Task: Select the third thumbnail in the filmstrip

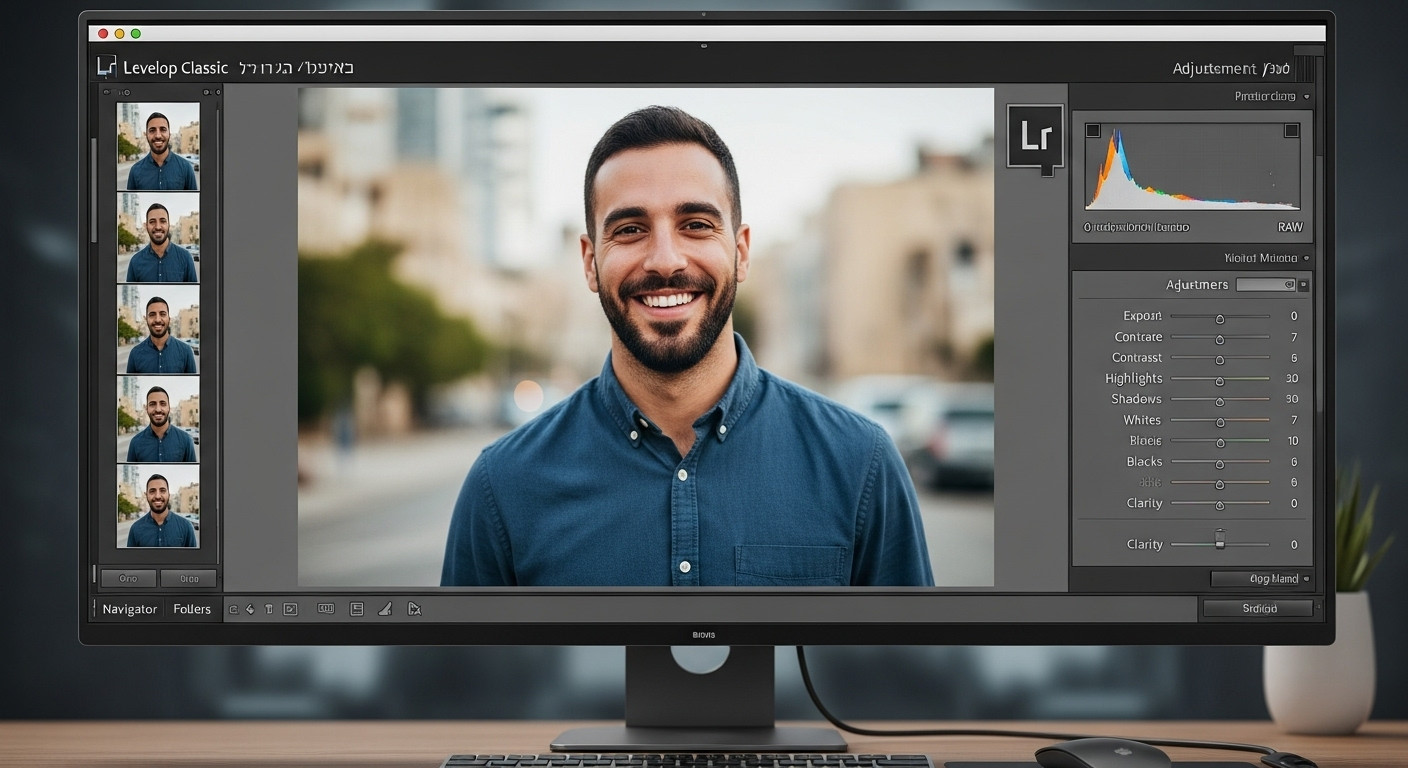Action: 158,329
